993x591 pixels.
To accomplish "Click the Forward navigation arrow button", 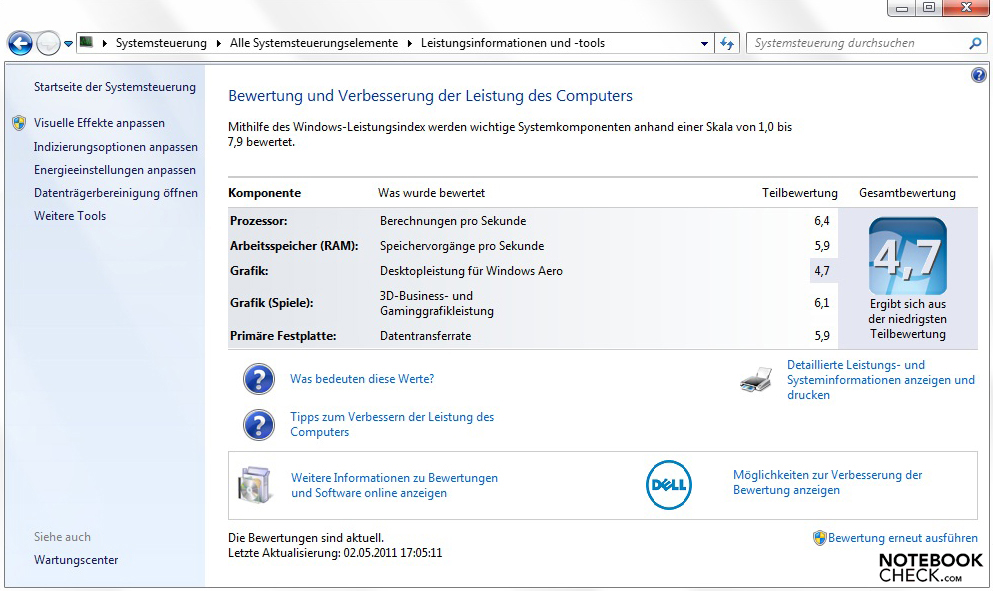I will (x=48, y=43).
